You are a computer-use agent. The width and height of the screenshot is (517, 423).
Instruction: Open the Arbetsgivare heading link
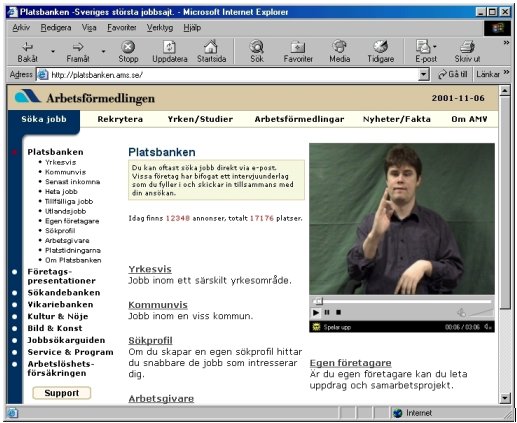point(161,399)
